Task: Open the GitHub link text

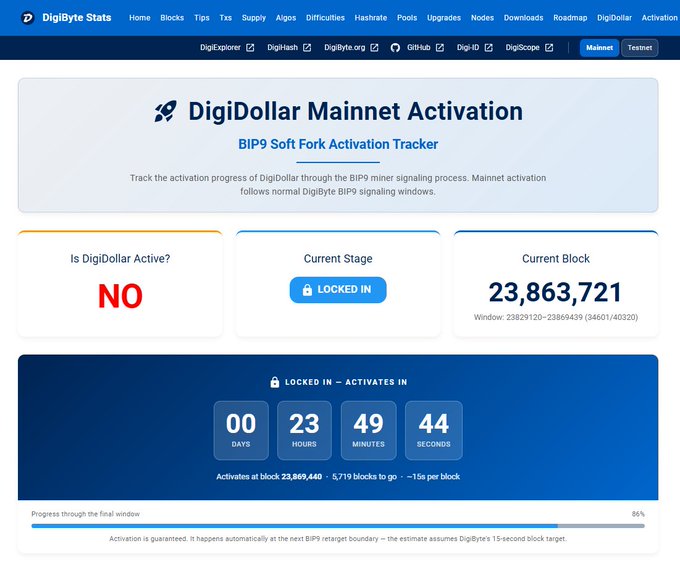Action: [418, 48]
